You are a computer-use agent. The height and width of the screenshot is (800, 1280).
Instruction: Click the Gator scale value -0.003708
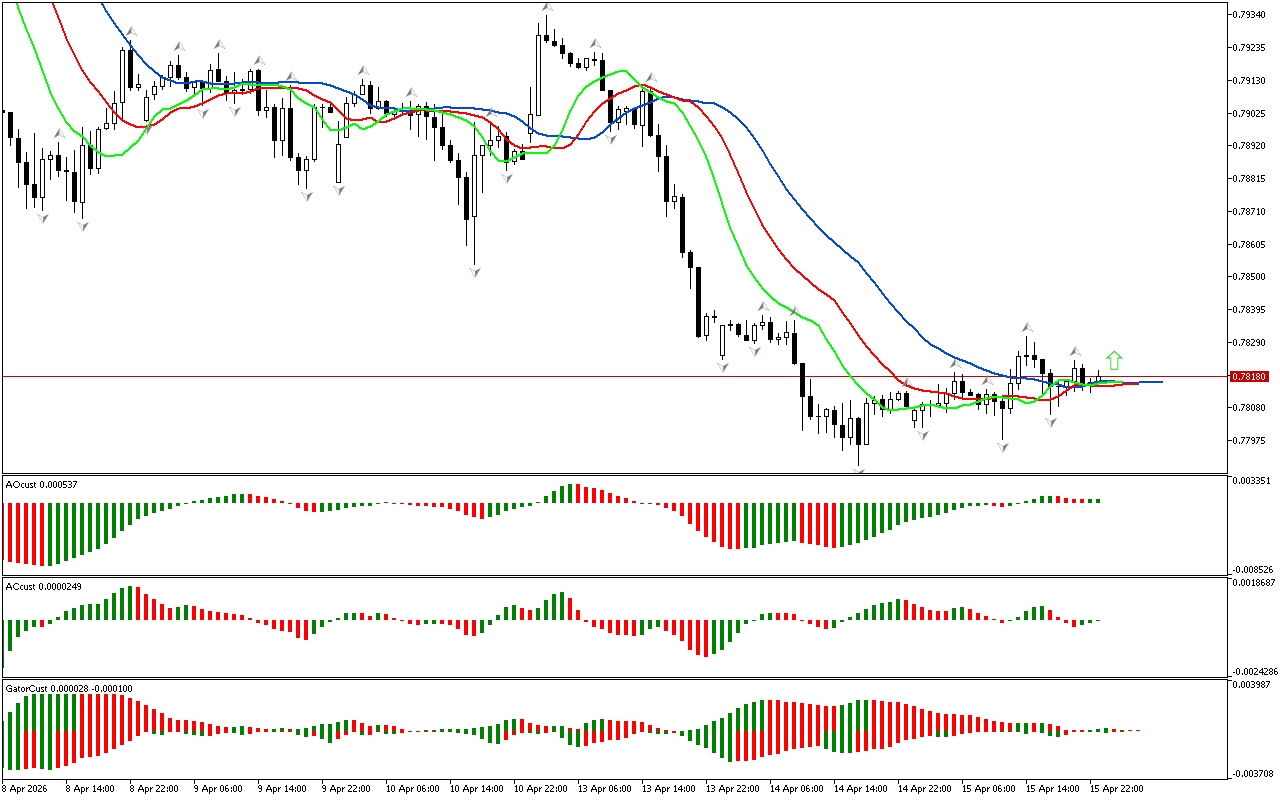coord(1252,773)
